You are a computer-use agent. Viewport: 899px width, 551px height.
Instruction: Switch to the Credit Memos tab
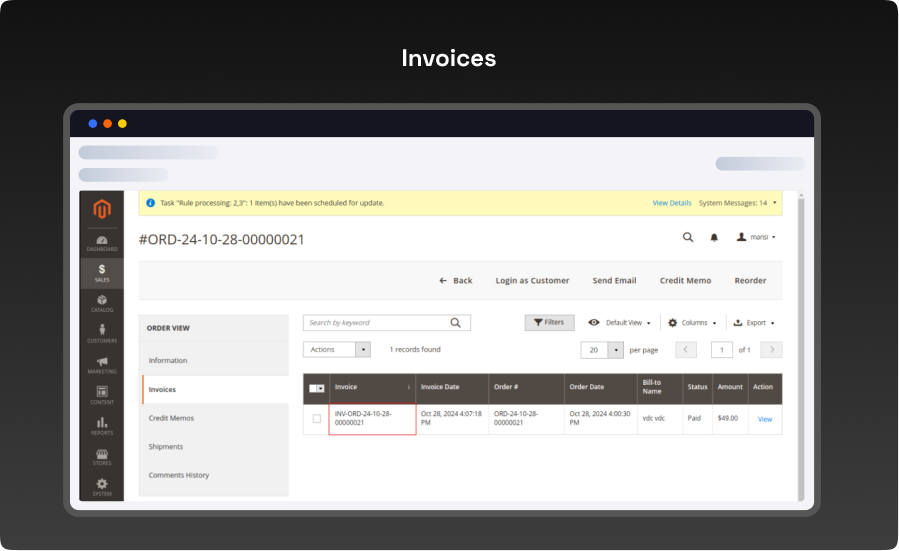[x=171, y=418]
